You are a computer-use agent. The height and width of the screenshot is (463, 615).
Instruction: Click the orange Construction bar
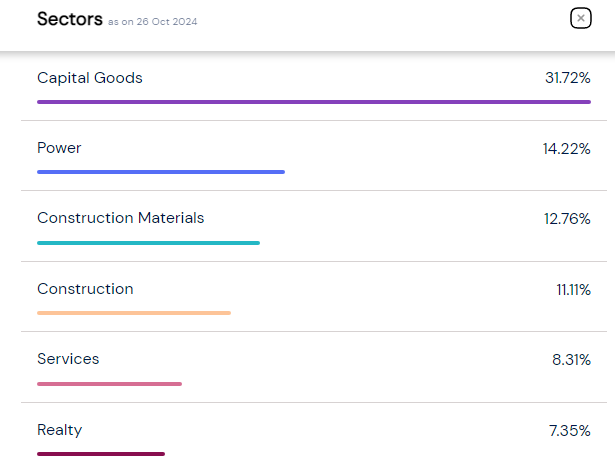coord(134,313)
